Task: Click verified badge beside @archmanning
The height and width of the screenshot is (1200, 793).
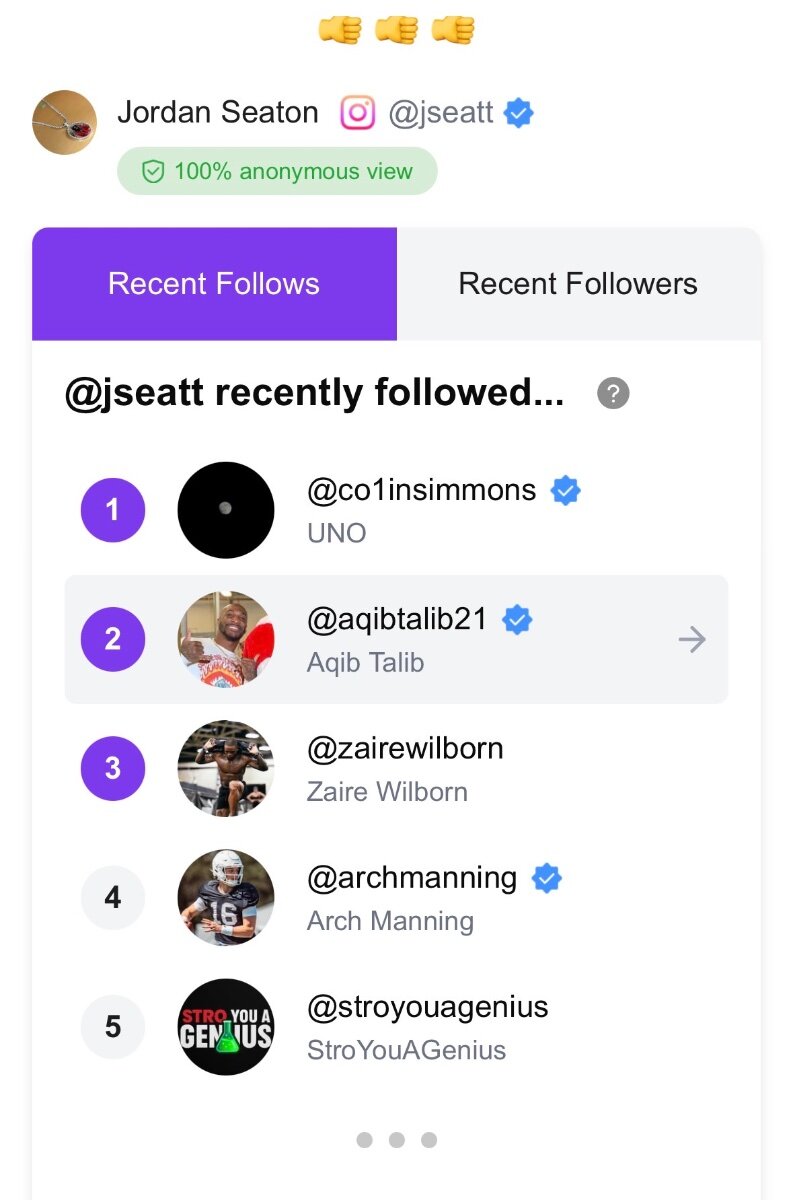Action: click(x=546, y=879)
